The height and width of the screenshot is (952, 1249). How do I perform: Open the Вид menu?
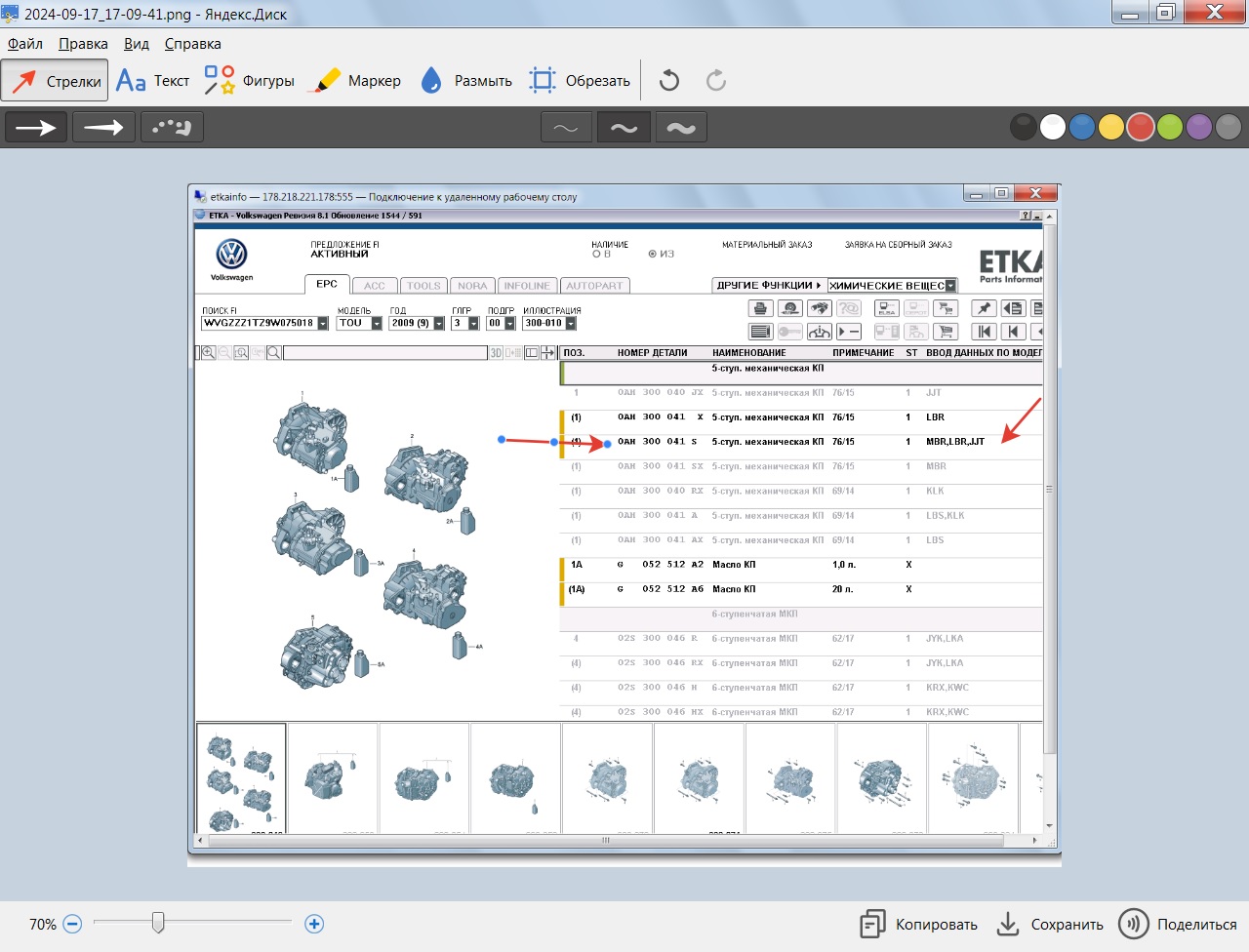click(x=137, y=44)
